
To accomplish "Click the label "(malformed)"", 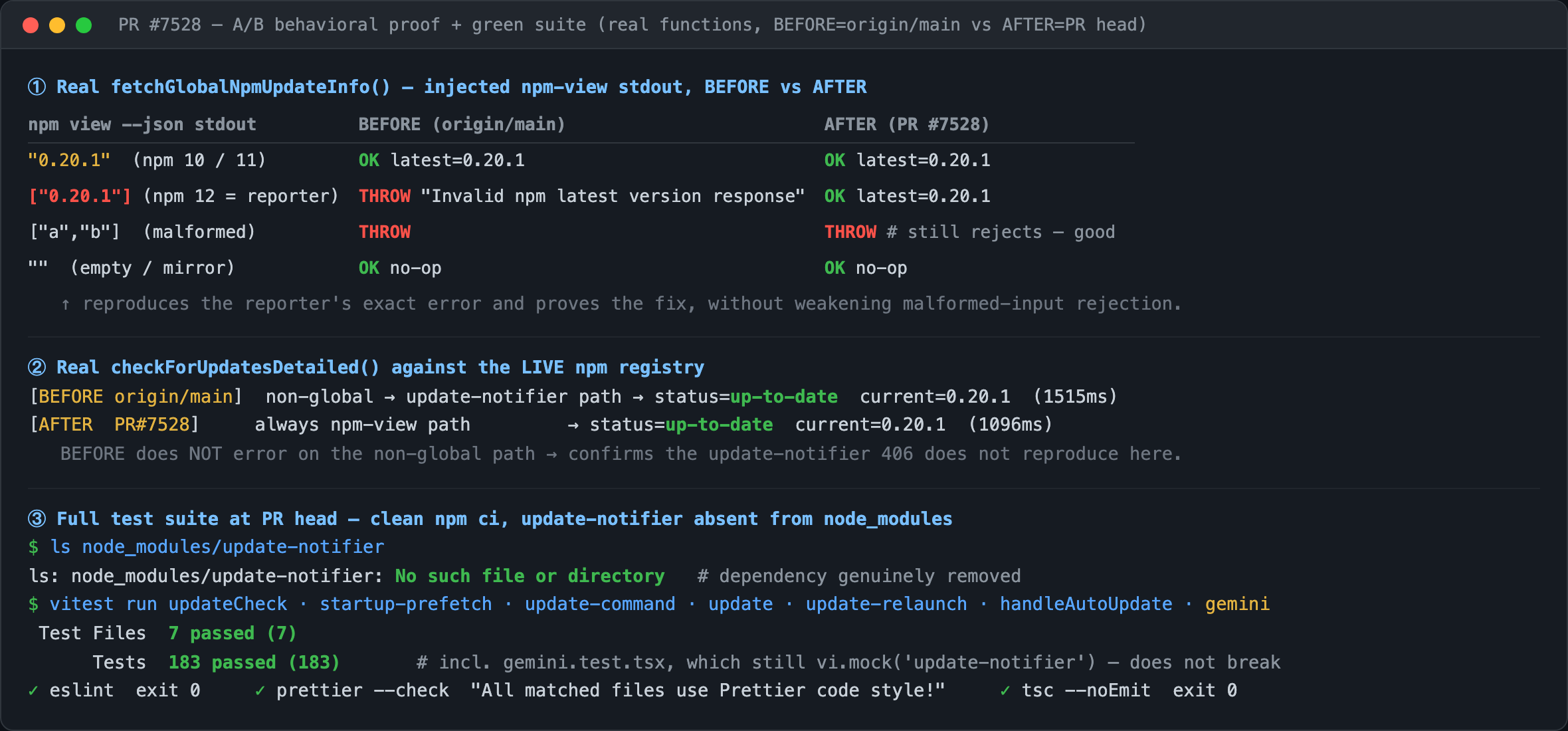I will [x=199, y=232].
